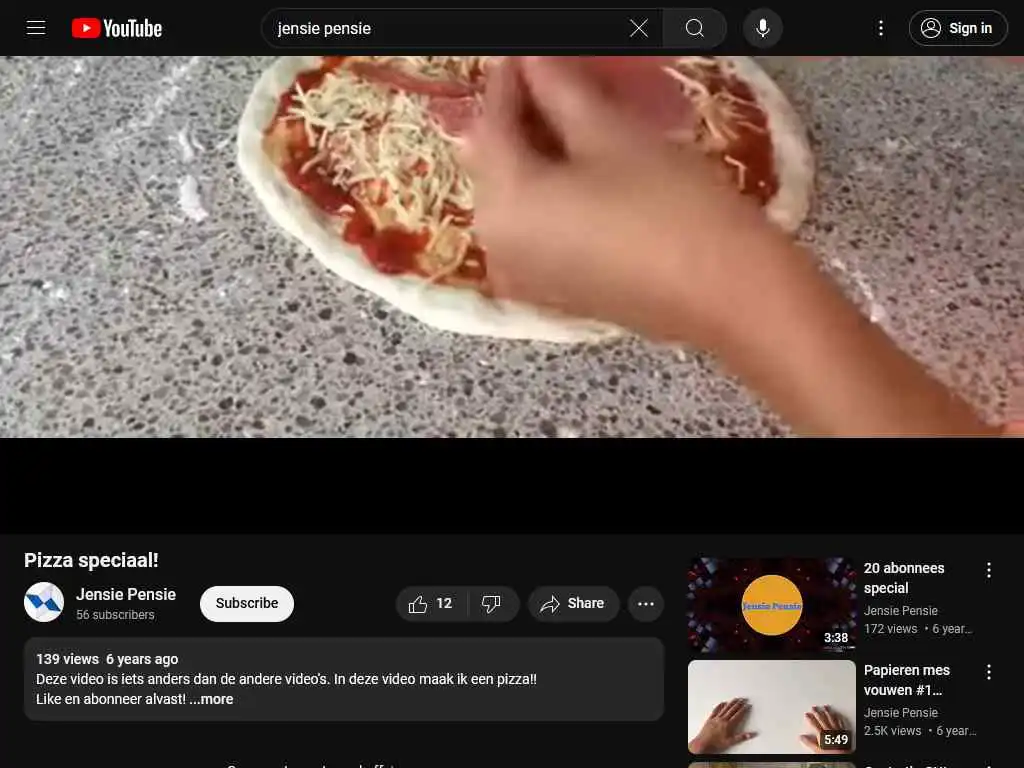
Task: Open Jensie Pensie channel name link
Action: [126, 594]
